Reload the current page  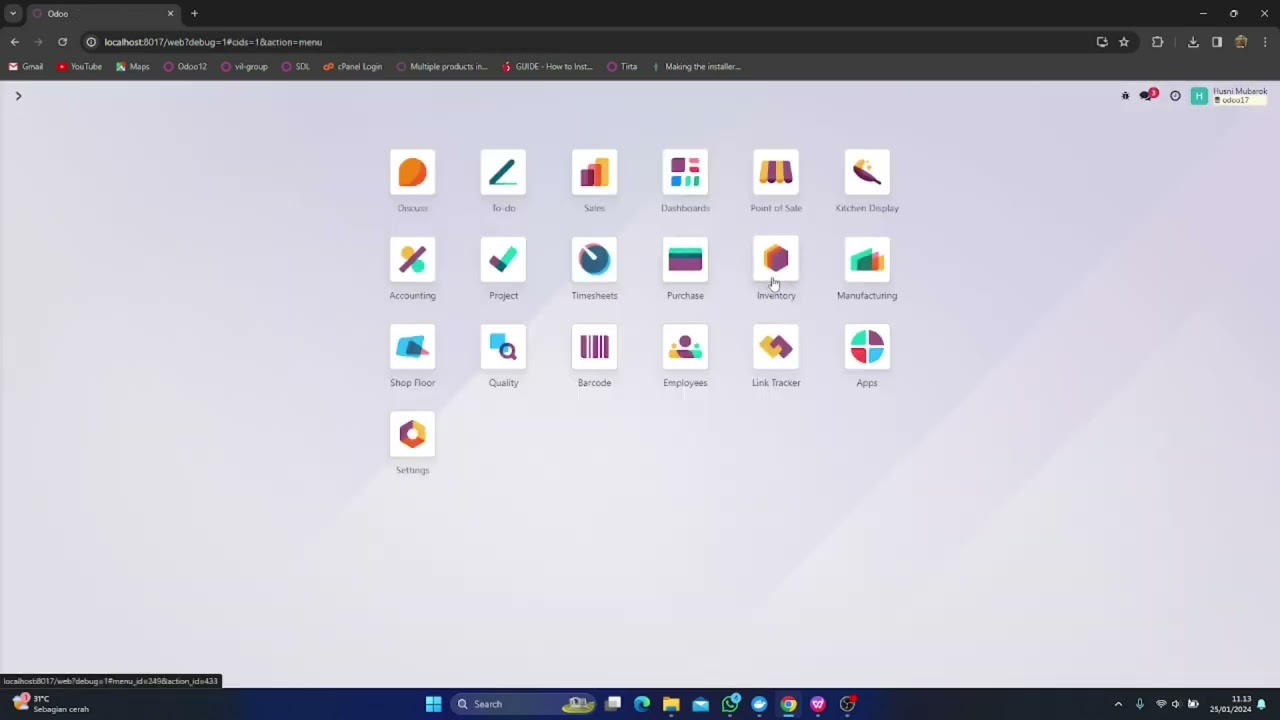tap(62, 42)
